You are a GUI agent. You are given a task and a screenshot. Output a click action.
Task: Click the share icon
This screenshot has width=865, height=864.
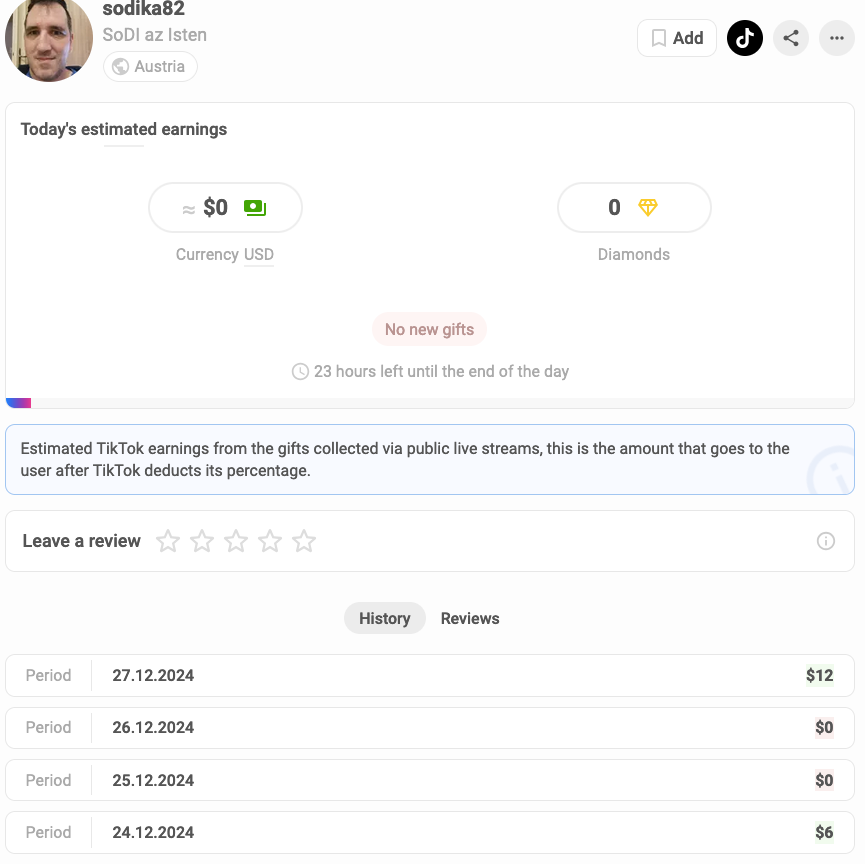click(791, 38)
